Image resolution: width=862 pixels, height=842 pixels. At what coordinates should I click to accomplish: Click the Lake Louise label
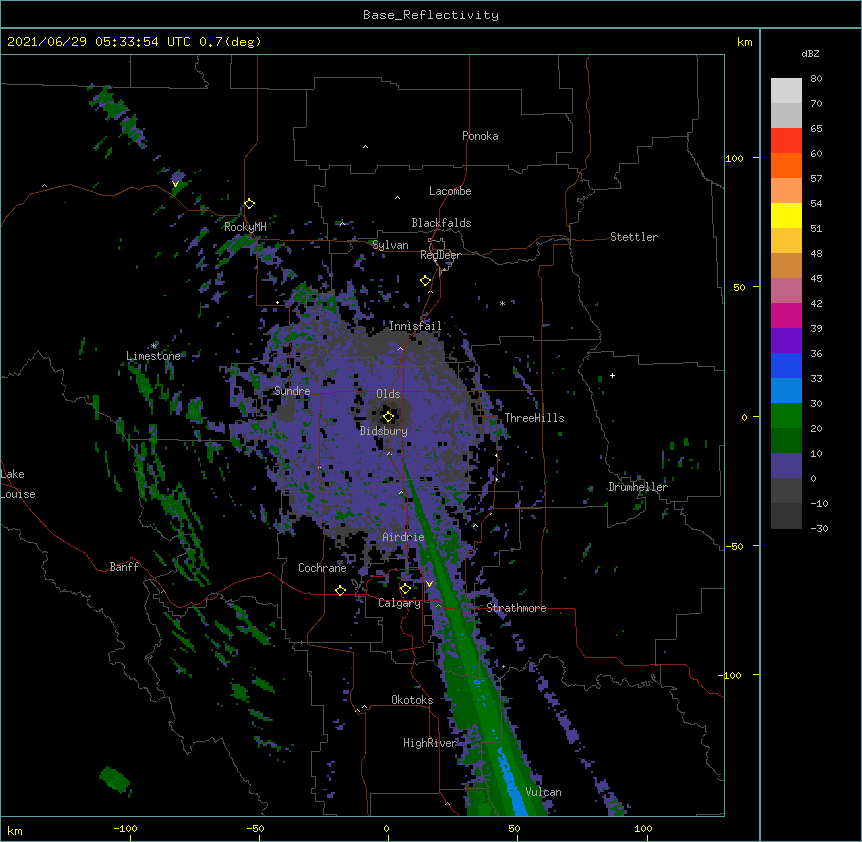pyautogui.click(x=18, y=484)
